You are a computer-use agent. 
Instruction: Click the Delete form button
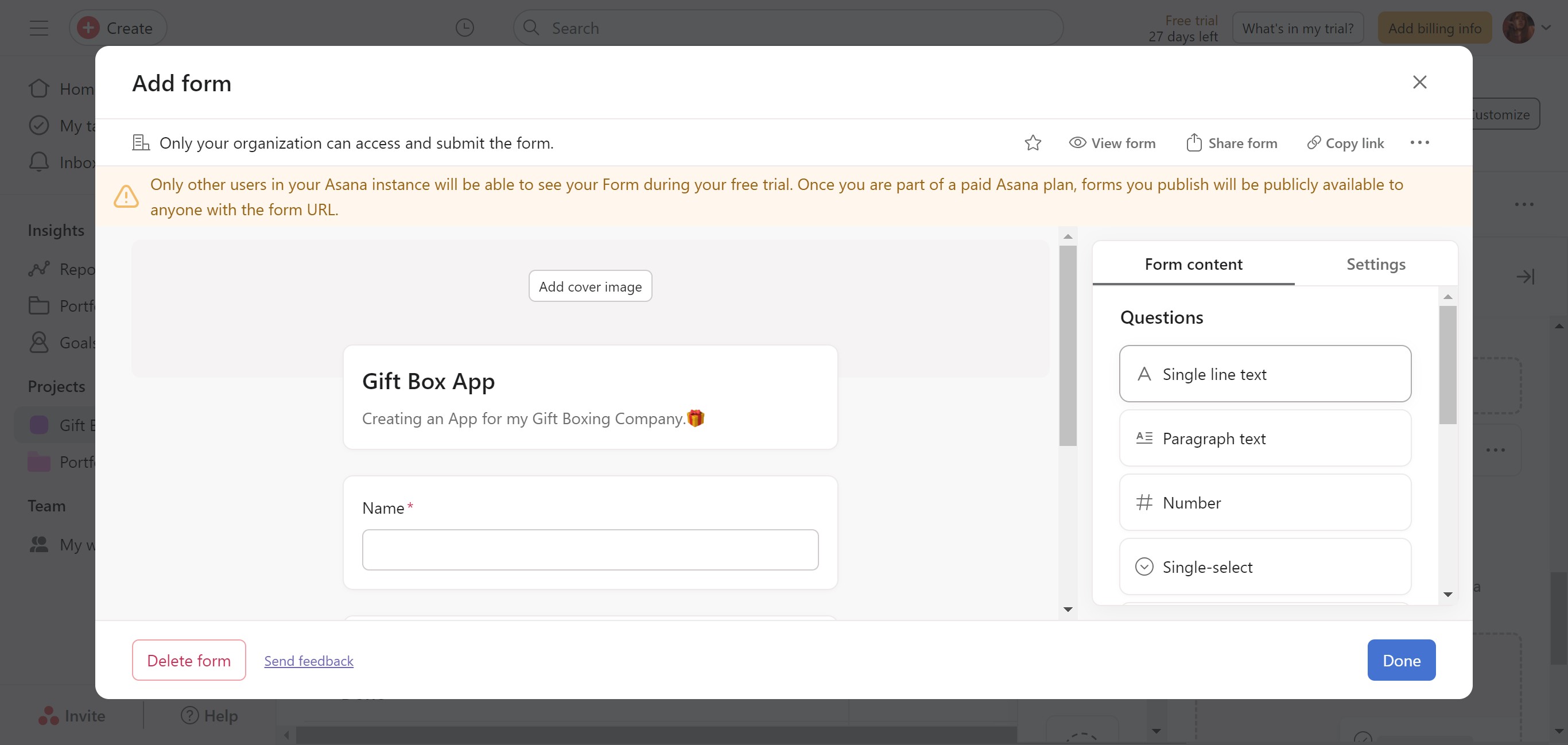point(189,661)
